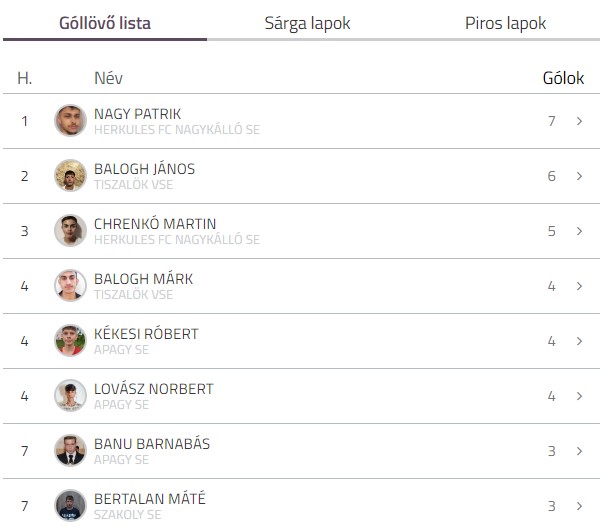Viewport: 600px width, 530px height.
Task: Switch to the Piros lapok tab
Action: [x=505, y=23]
